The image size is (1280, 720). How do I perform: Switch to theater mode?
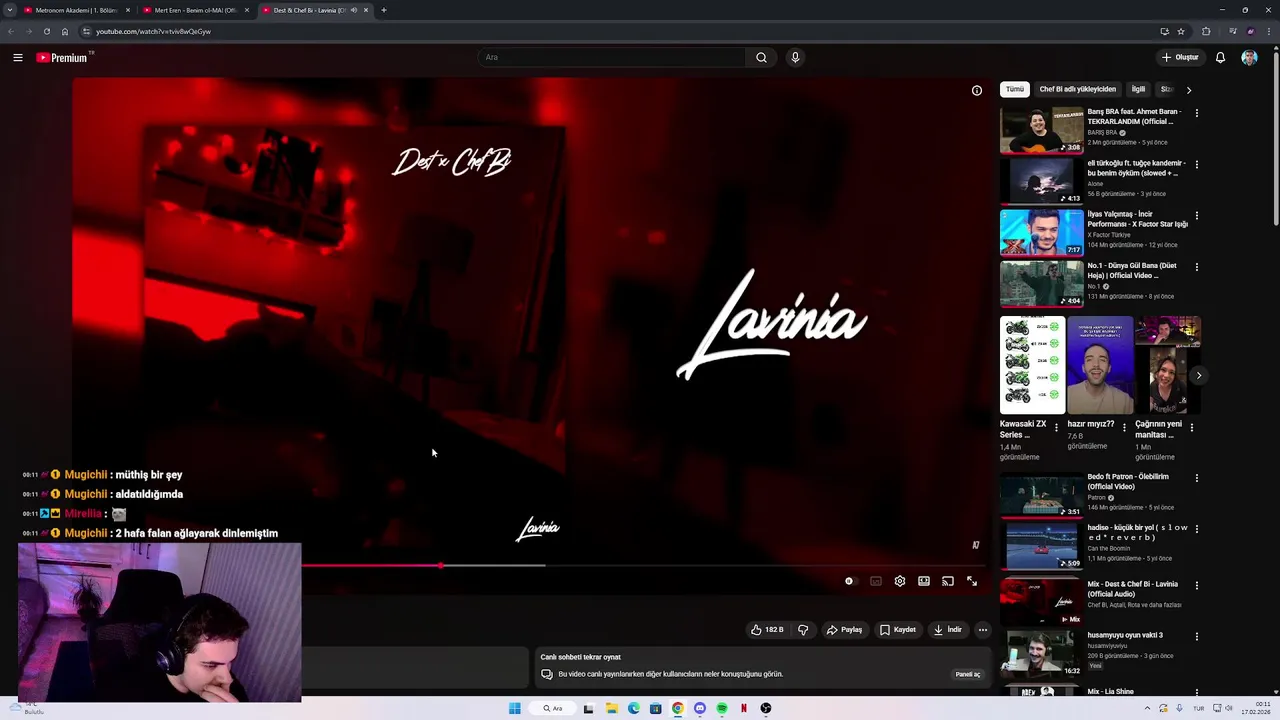[924, 581]
